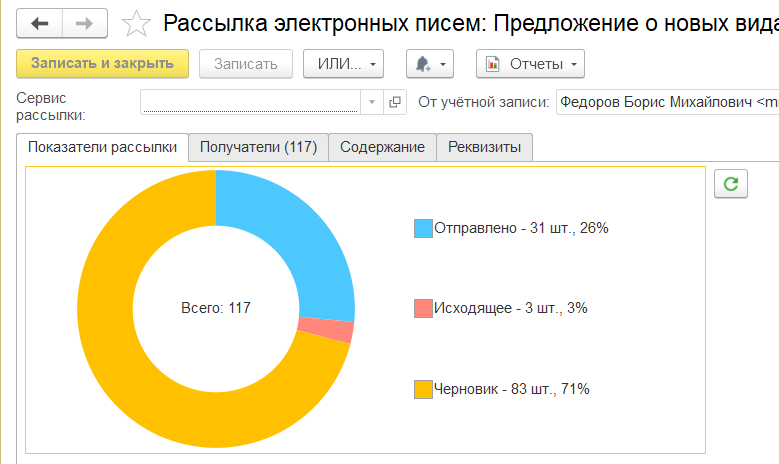The width and height of the screenshot is (779, 464).
Task: Click the От учётной записи field
Action: (x=667, y=102)
